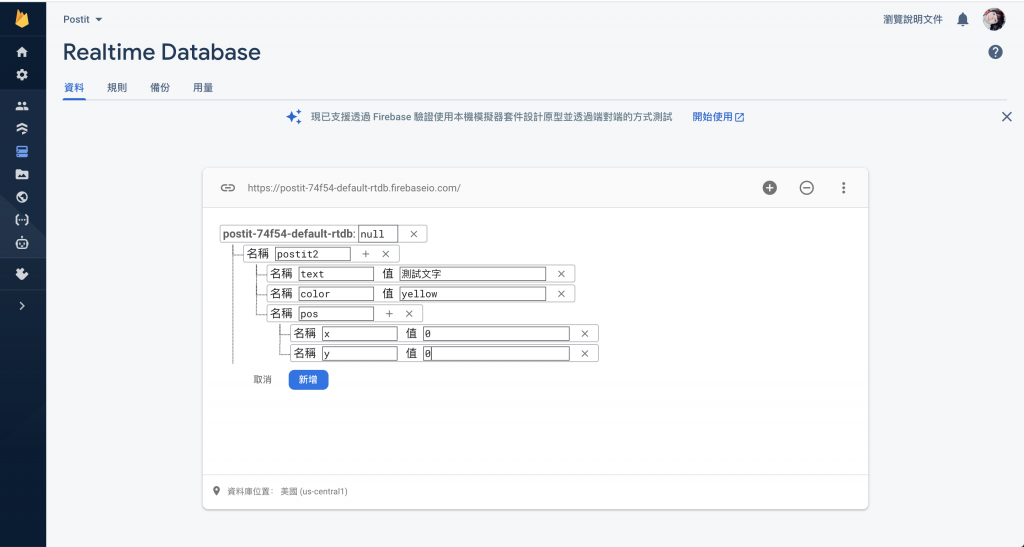The image size is (1024, 547).
Task: Click the Realtime Database heading
Action: tap(161, 52)
